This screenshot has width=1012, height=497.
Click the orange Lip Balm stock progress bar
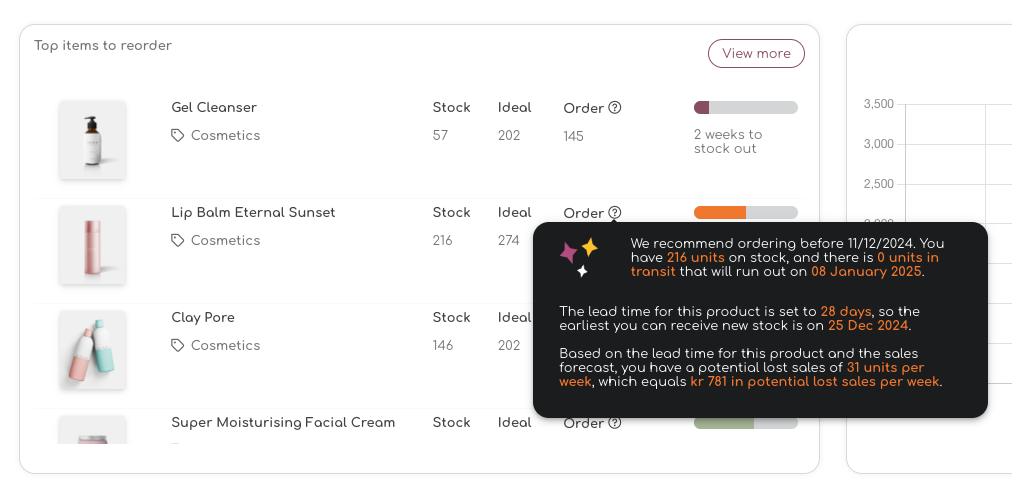[x=745, y=212]
